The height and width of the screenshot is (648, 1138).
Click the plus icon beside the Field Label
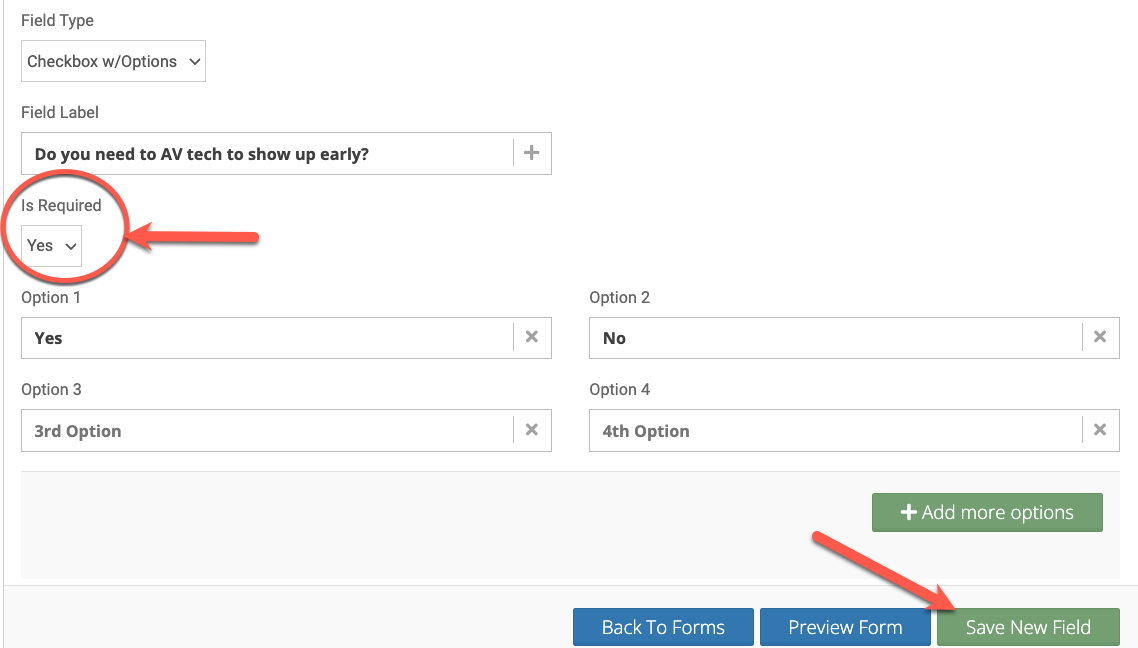(x=531, y=153)
